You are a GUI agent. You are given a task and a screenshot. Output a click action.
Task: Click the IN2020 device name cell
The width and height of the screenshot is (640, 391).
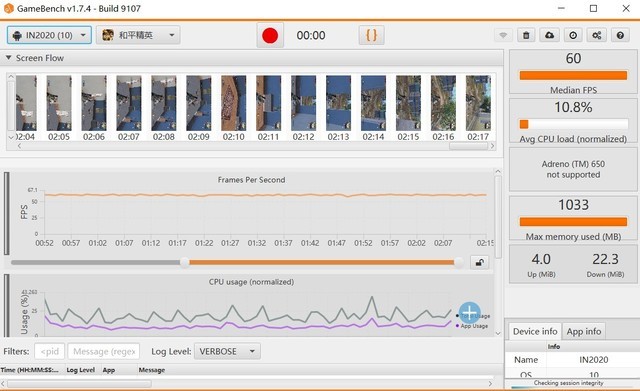pos(593,360)
